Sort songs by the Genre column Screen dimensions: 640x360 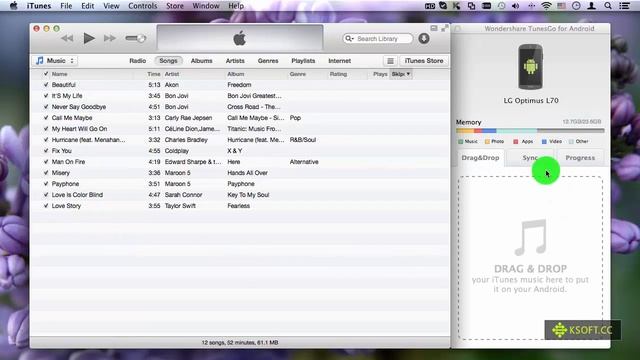(x=298, y=74)
